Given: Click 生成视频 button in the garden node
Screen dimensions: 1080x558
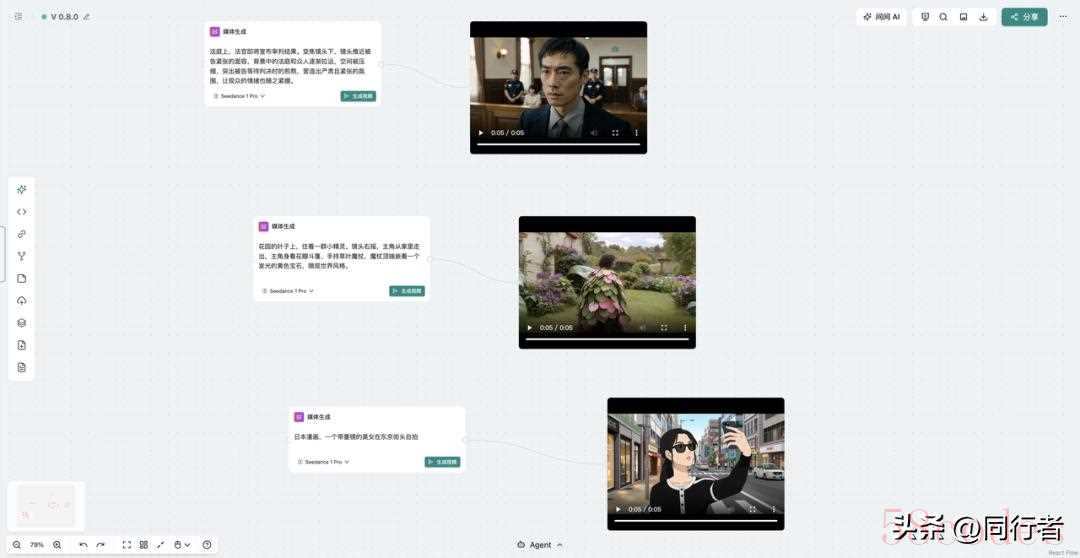Looking at the screenshot, I should pos(407,291).
